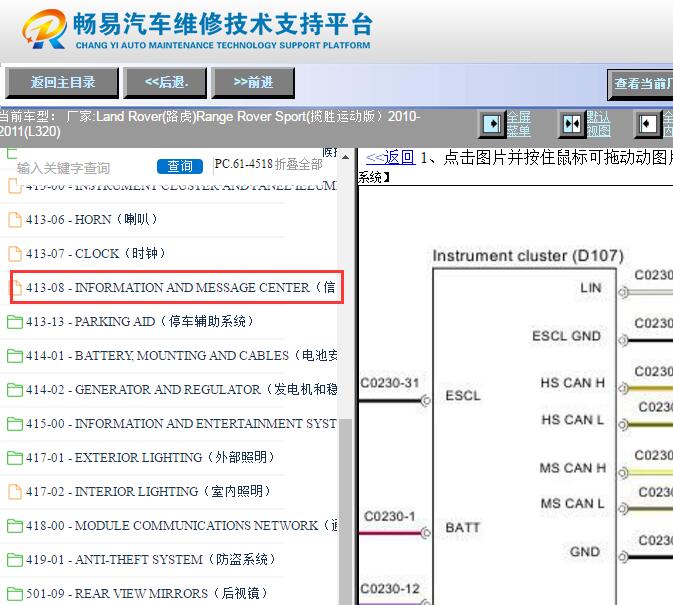Open the 默认视图 text link
Screen dimensions: 673x605
pyautogui.click(x=599, y=124)
